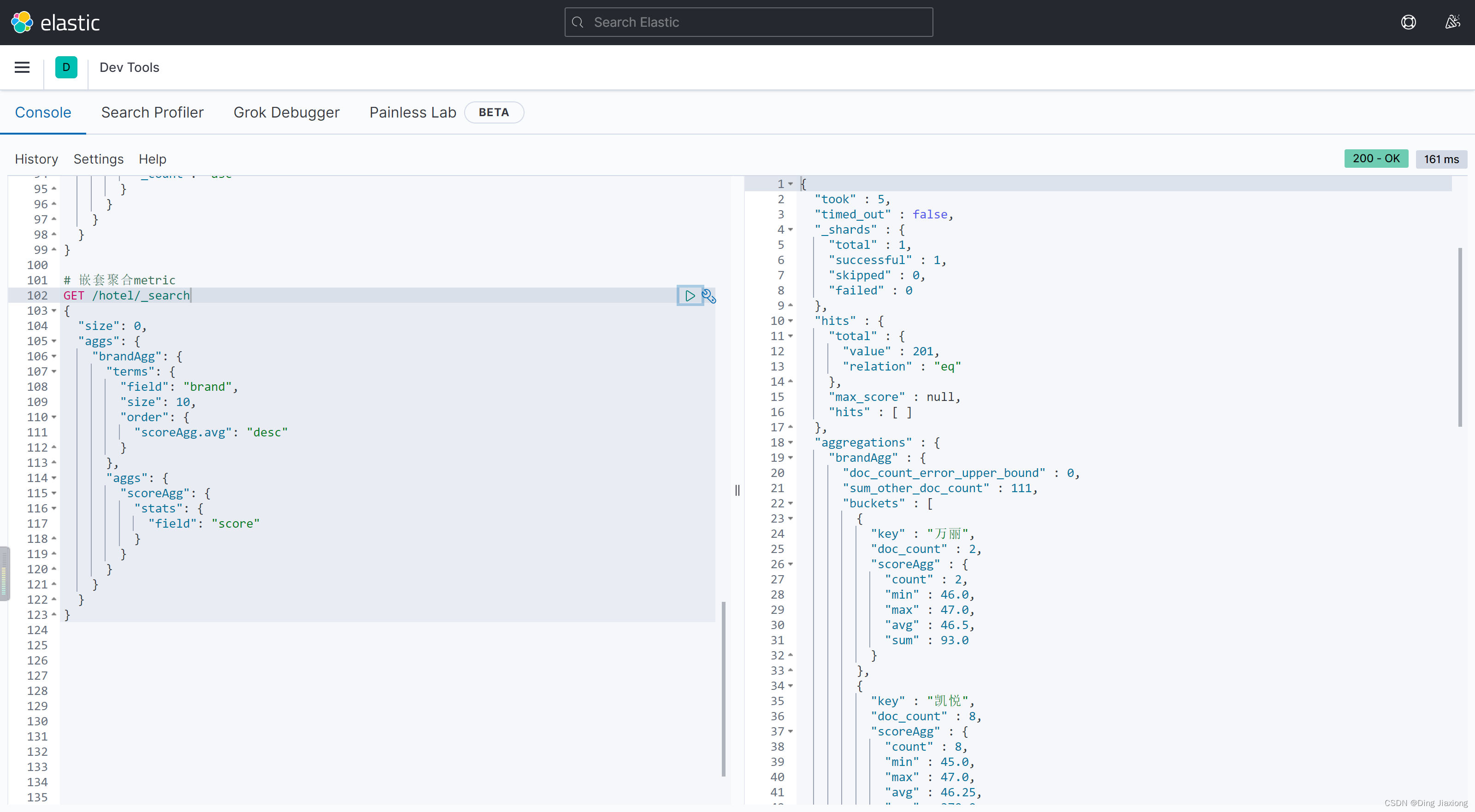Image resolution: width=1475 pixels, height=812 pixels.
Task: Open the hamburger navigation menu
Action: pyautogui.click(x=22, y=68)
